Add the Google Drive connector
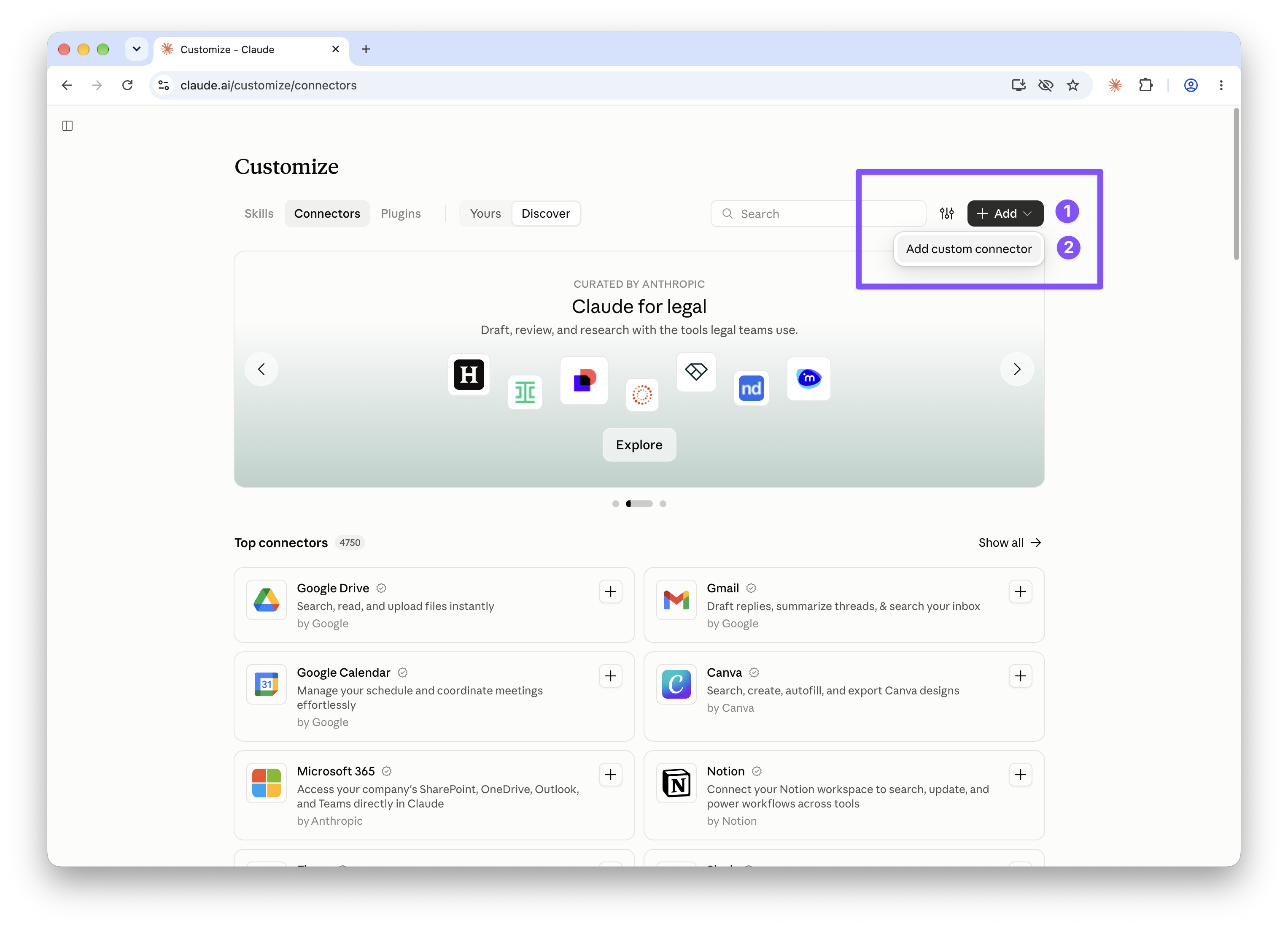Viewport: 1288px width, 929px height. [611, 591]
